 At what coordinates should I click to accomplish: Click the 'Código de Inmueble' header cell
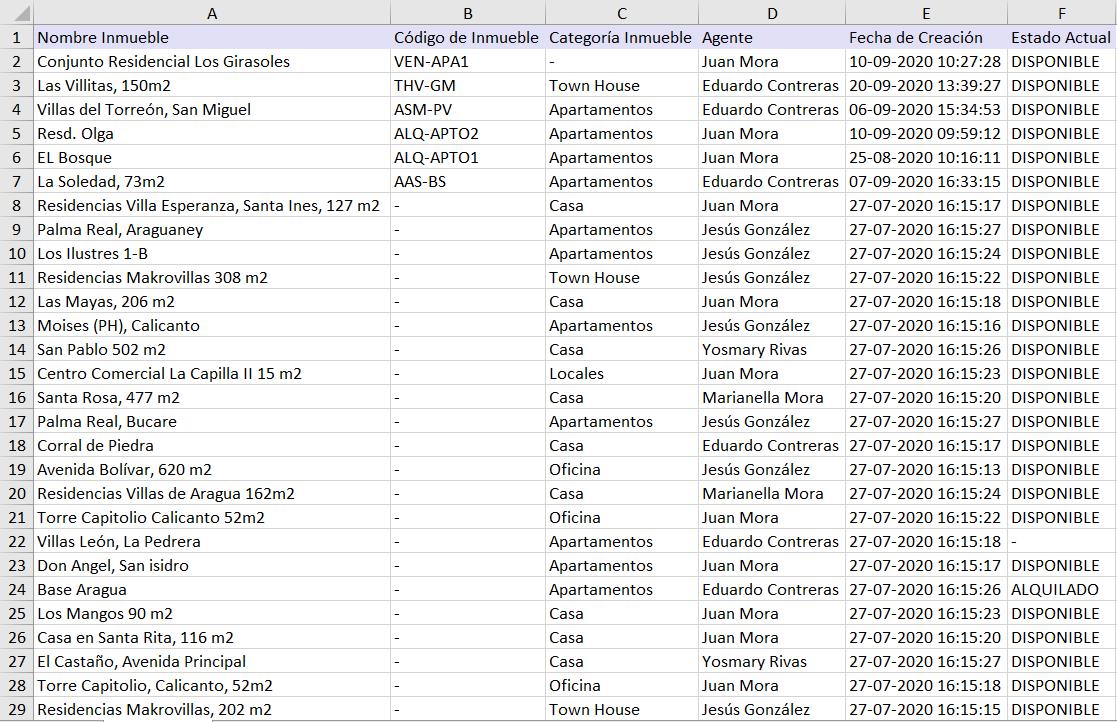click(x=467, y=37)
